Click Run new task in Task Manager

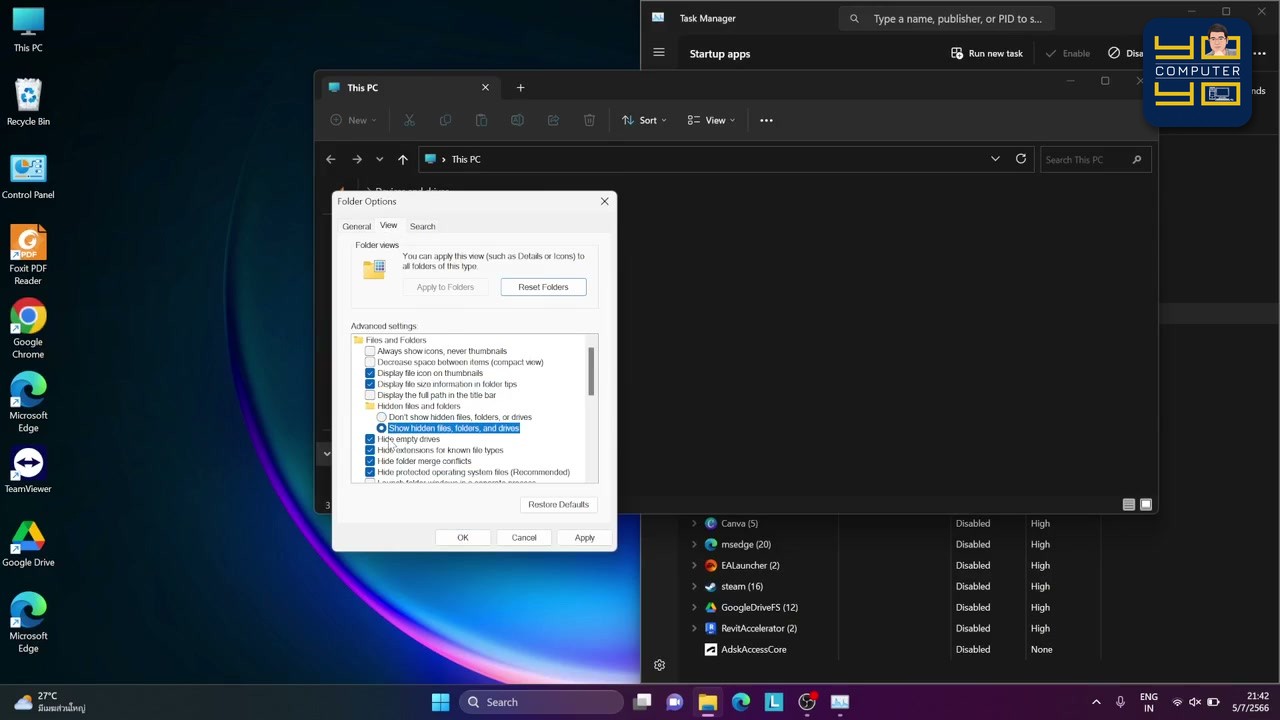987,53
